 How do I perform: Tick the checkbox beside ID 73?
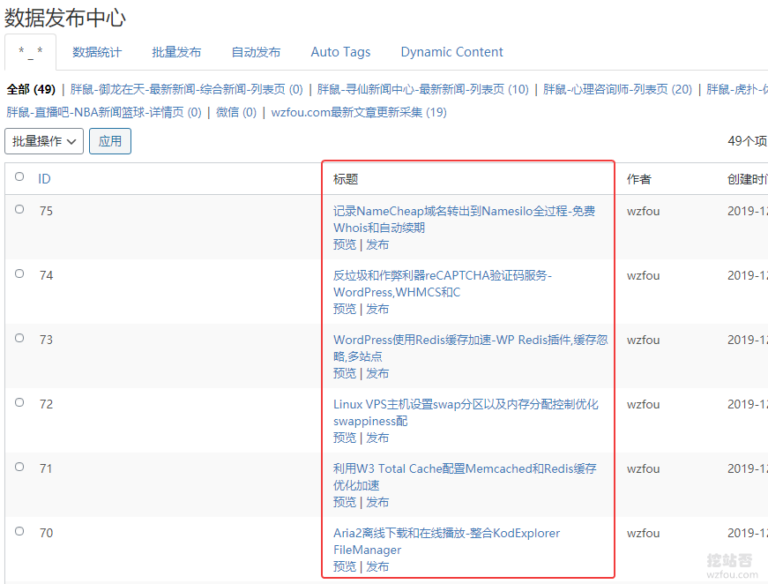pos(19,338)
